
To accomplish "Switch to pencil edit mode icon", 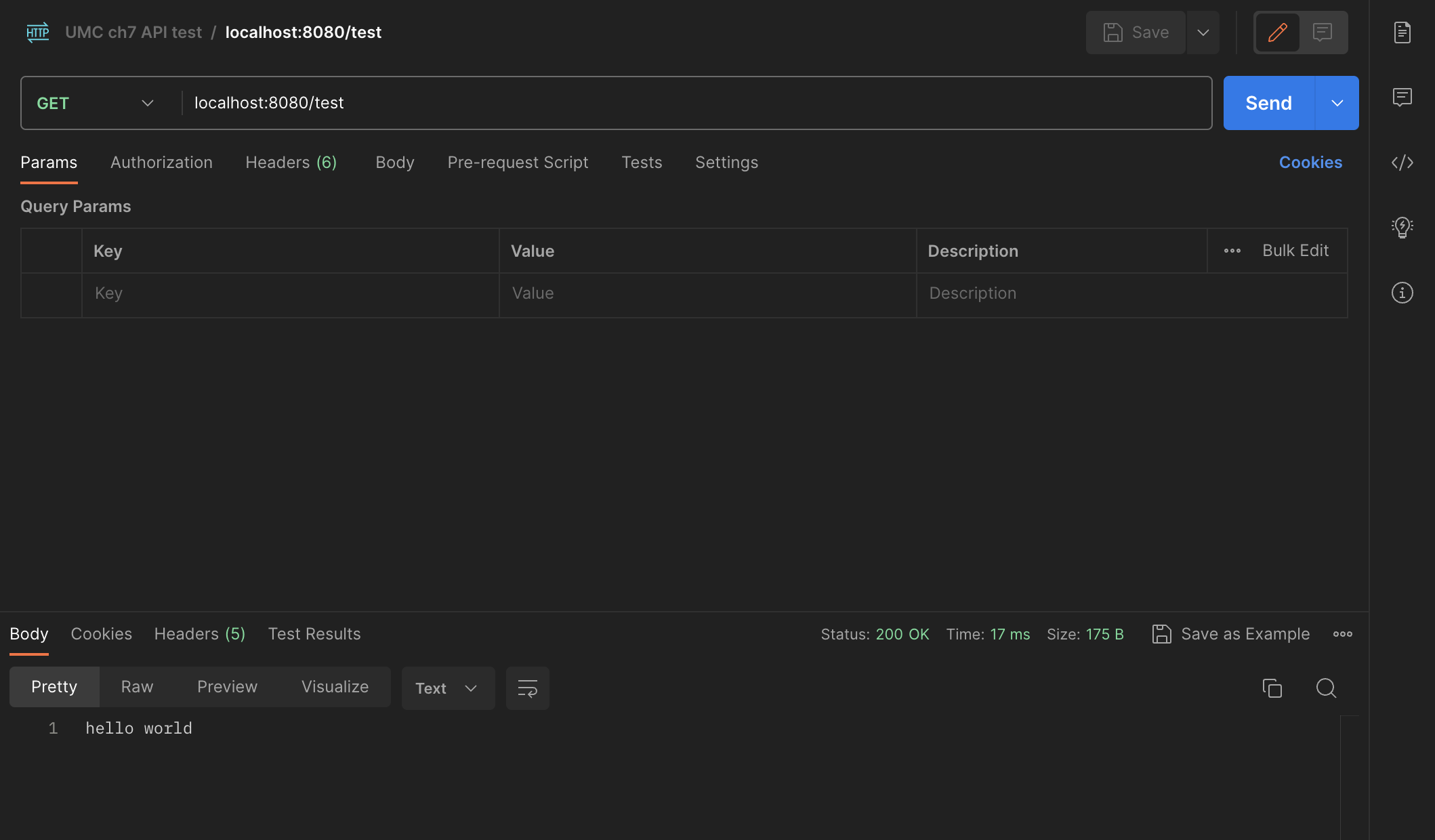I will pos(1277,33).
